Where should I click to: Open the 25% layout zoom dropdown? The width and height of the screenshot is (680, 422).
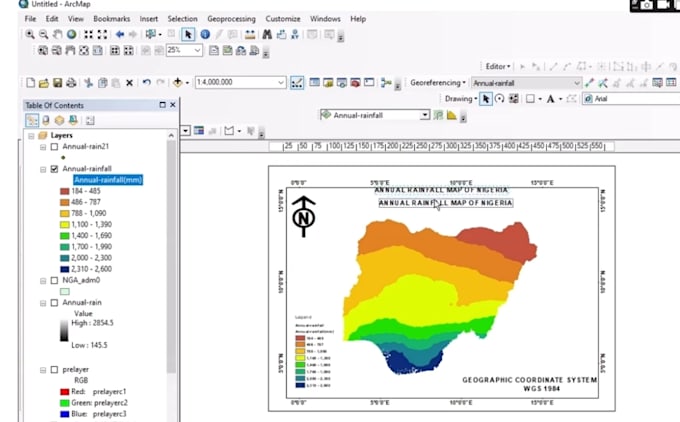click(197, 50)
